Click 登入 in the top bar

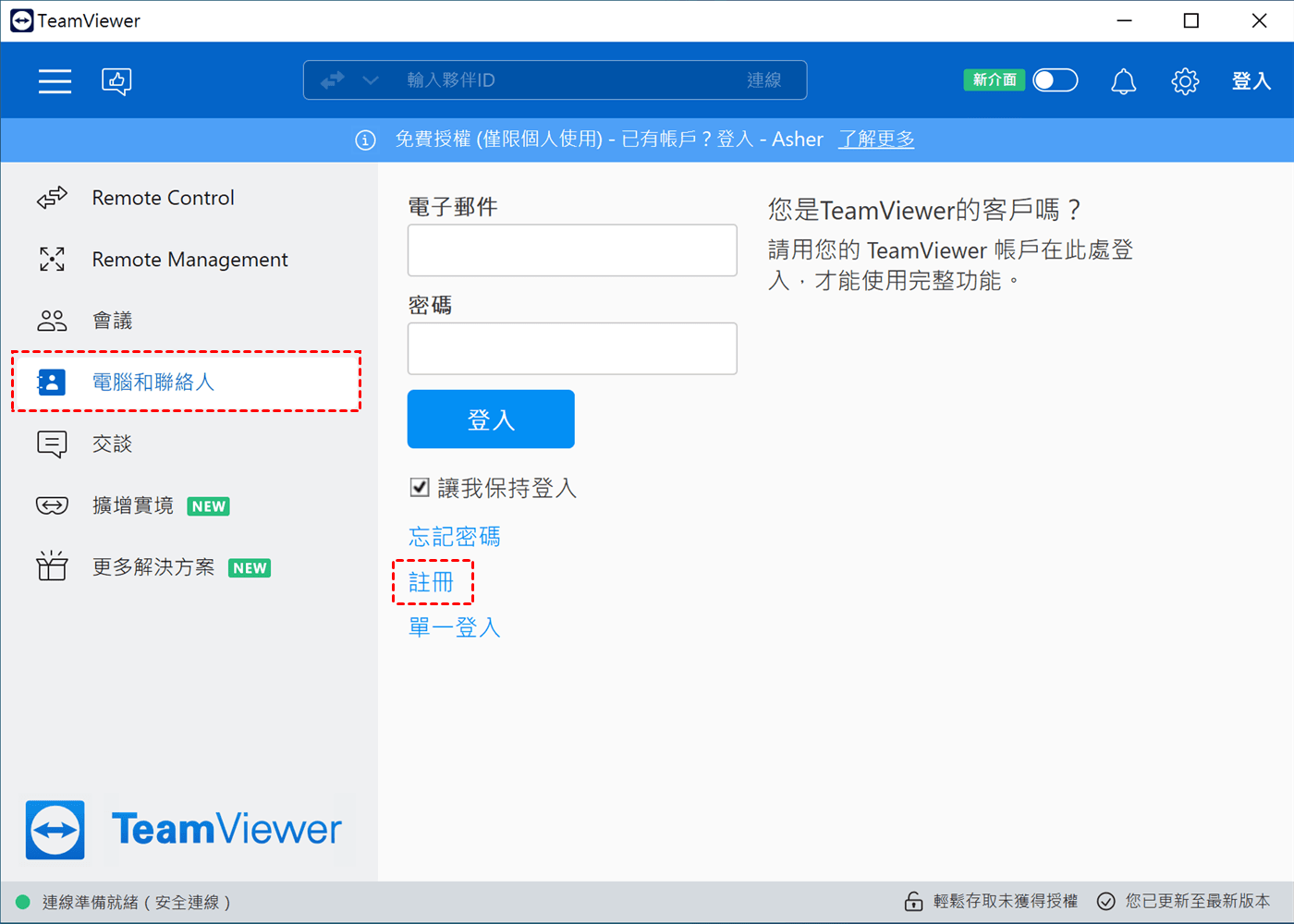tap(1251, 81)
